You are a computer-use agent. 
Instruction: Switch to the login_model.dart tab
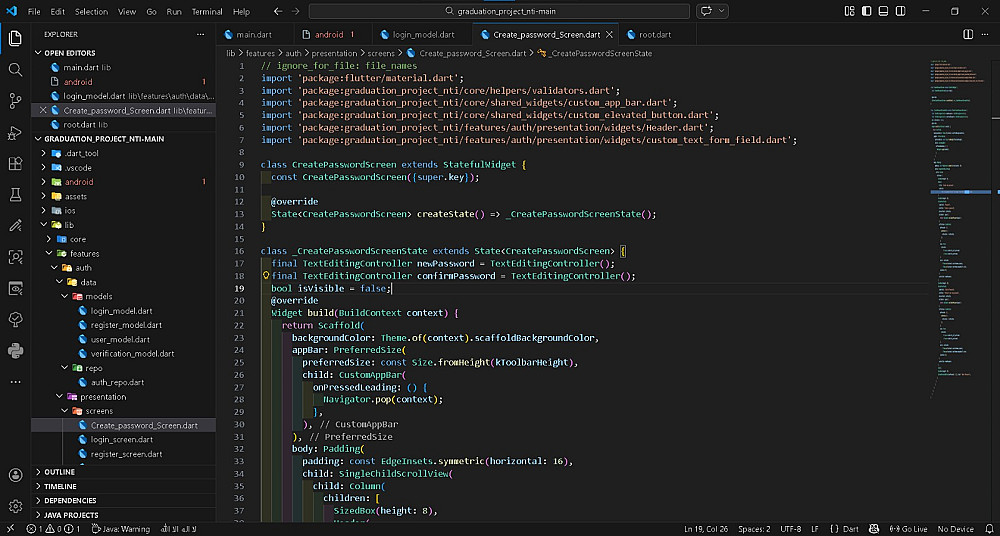419,34
